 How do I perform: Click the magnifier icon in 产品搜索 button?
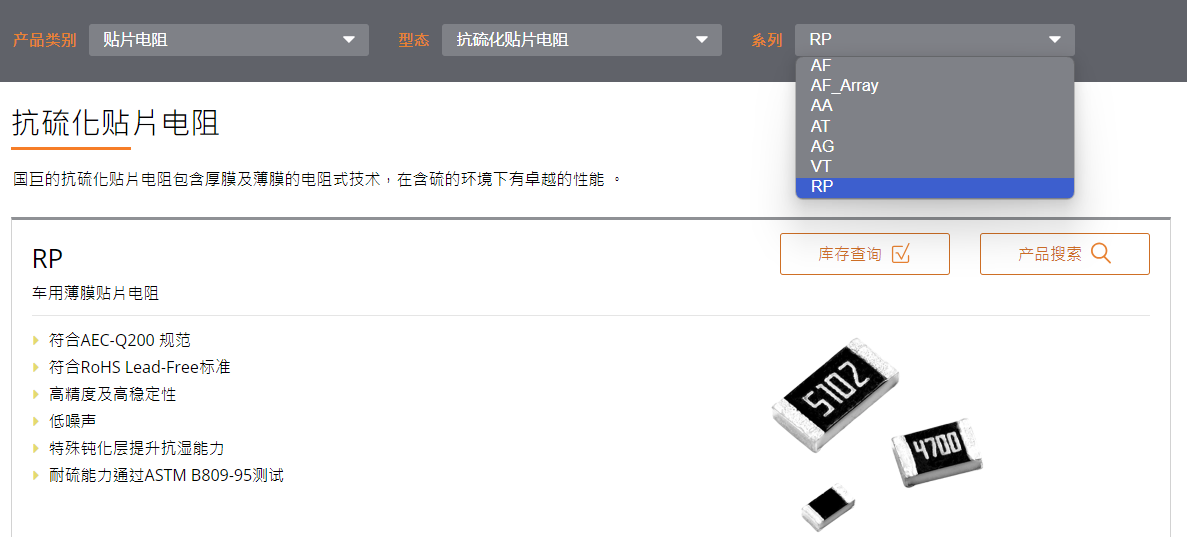point(1101,254)
